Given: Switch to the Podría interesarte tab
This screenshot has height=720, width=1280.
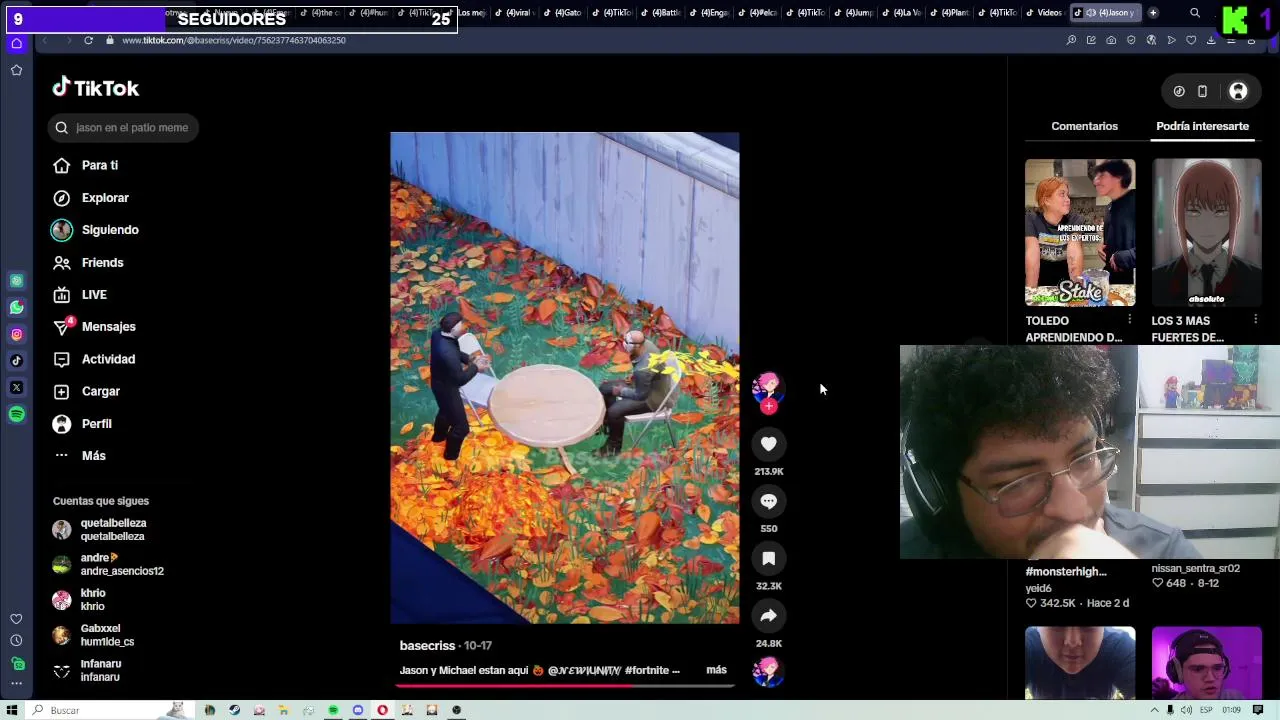Looking at the screenshot, I should click(1202, 126).
